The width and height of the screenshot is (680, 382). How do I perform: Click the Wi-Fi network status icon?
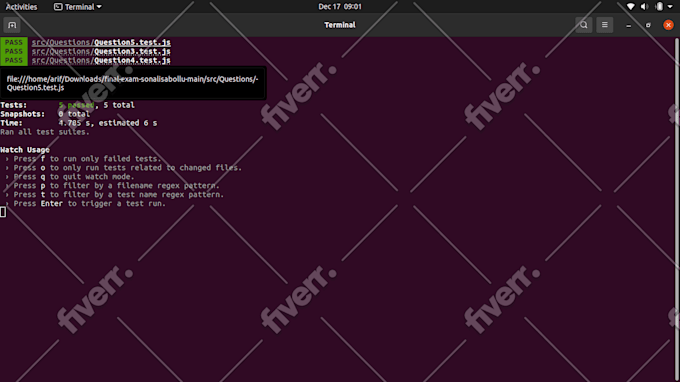(631, 7)
